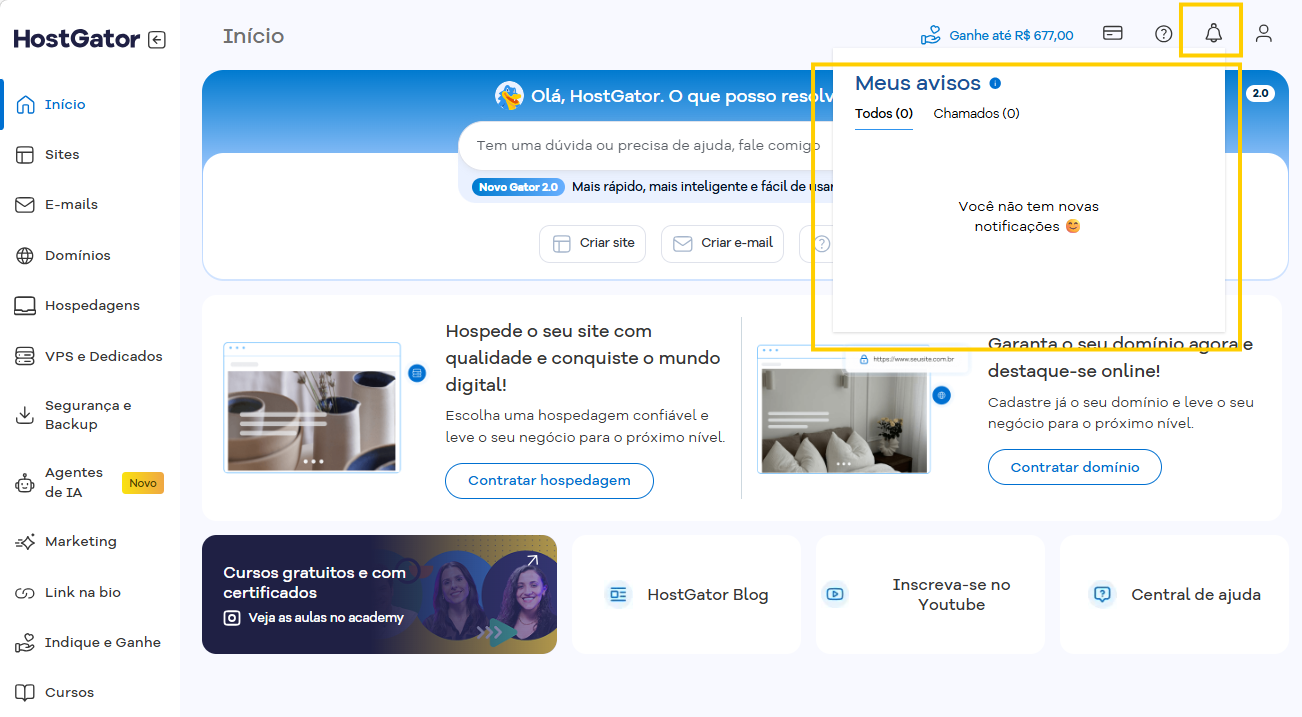Click the Novo badge beside Agentes de IA
Screen dimensions: 1302x717
[x=143, y=483]
